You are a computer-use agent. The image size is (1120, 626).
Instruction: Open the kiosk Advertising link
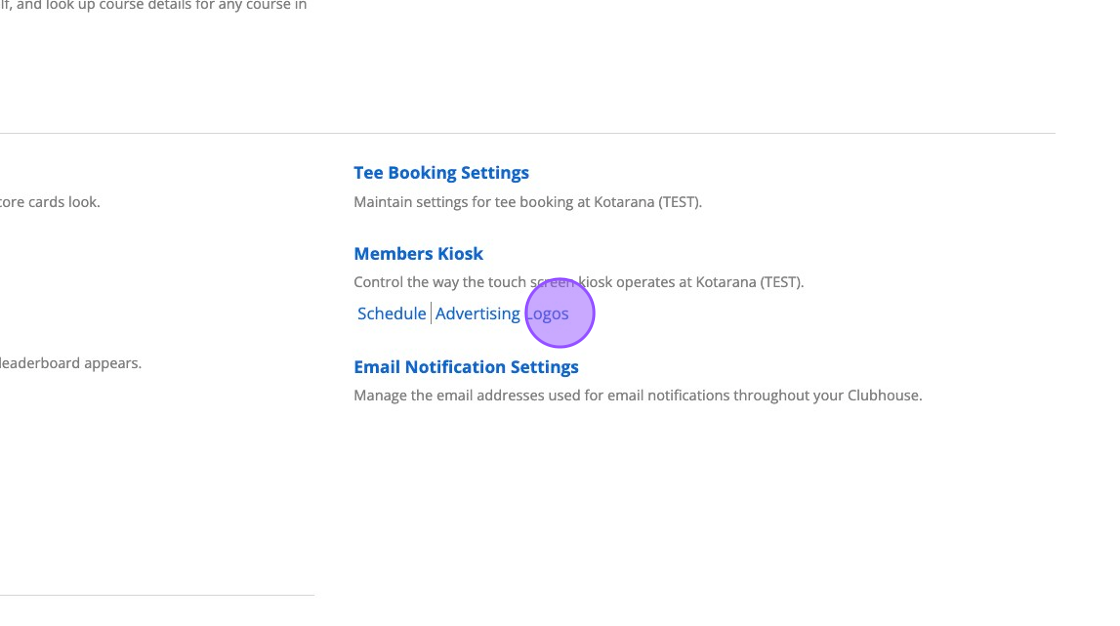pyautogui.click(x=477, y=314)
